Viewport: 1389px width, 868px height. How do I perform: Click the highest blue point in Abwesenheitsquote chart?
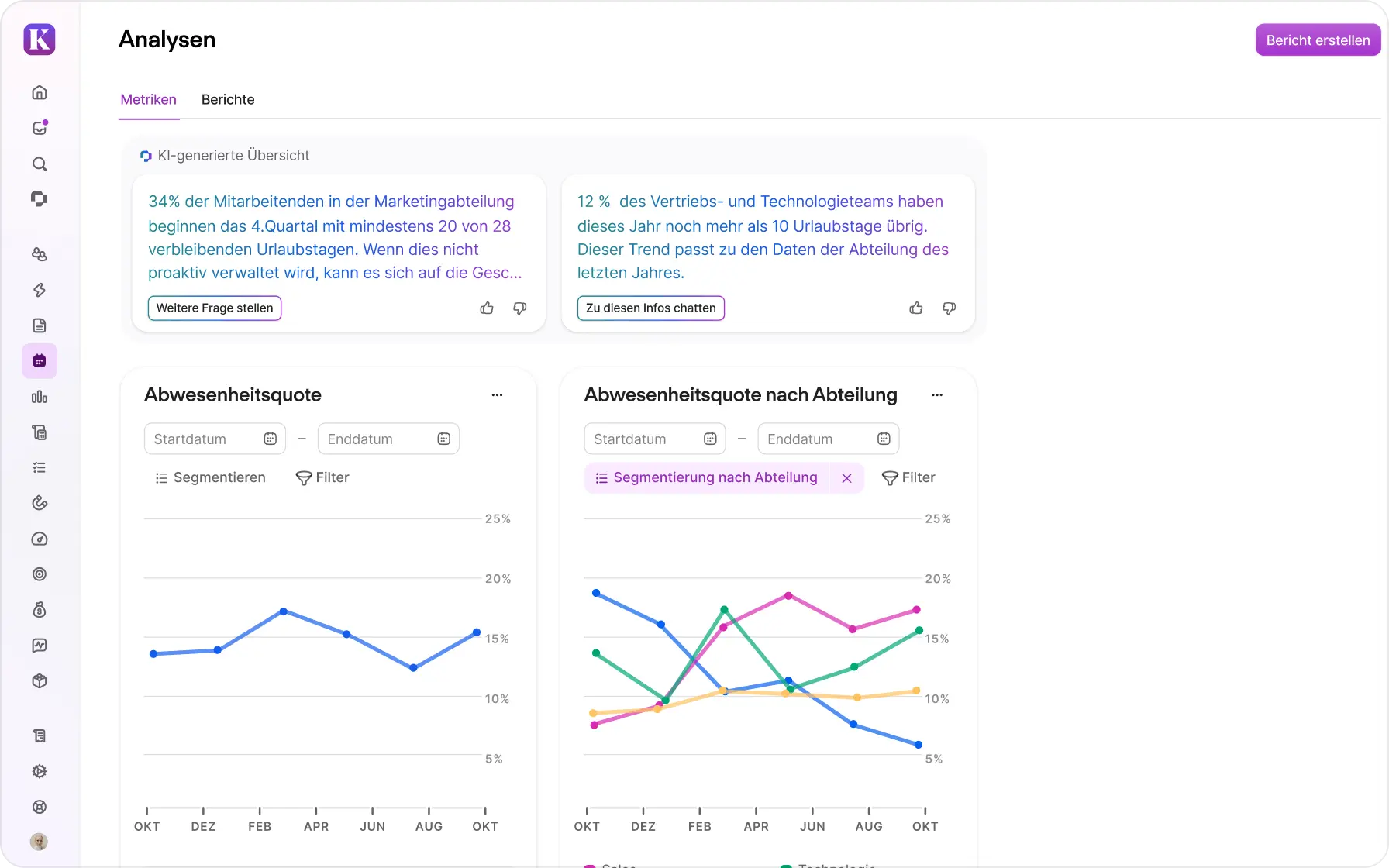point(284,612)
